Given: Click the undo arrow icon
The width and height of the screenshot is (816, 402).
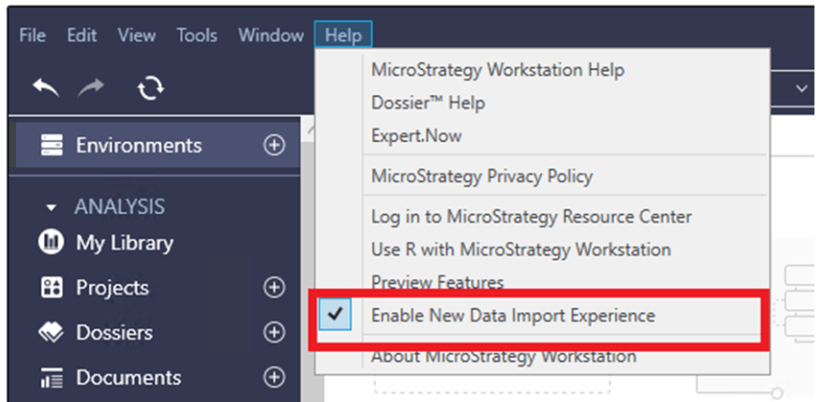Looking at the screenshot, I should coord(46,87).
